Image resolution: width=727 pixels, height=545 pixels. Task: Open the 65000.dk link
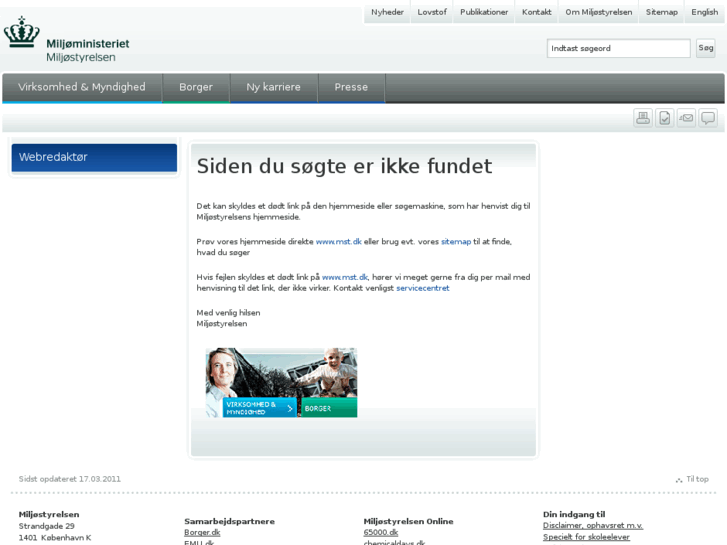[381, 532]
